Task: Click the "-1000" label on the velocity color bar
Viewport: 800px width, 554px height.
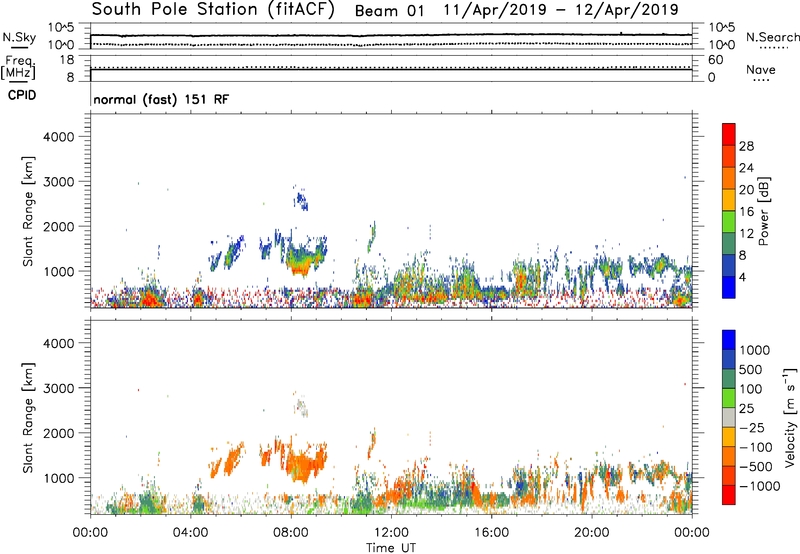Action: pyautogui.click(x=760, y=486)
